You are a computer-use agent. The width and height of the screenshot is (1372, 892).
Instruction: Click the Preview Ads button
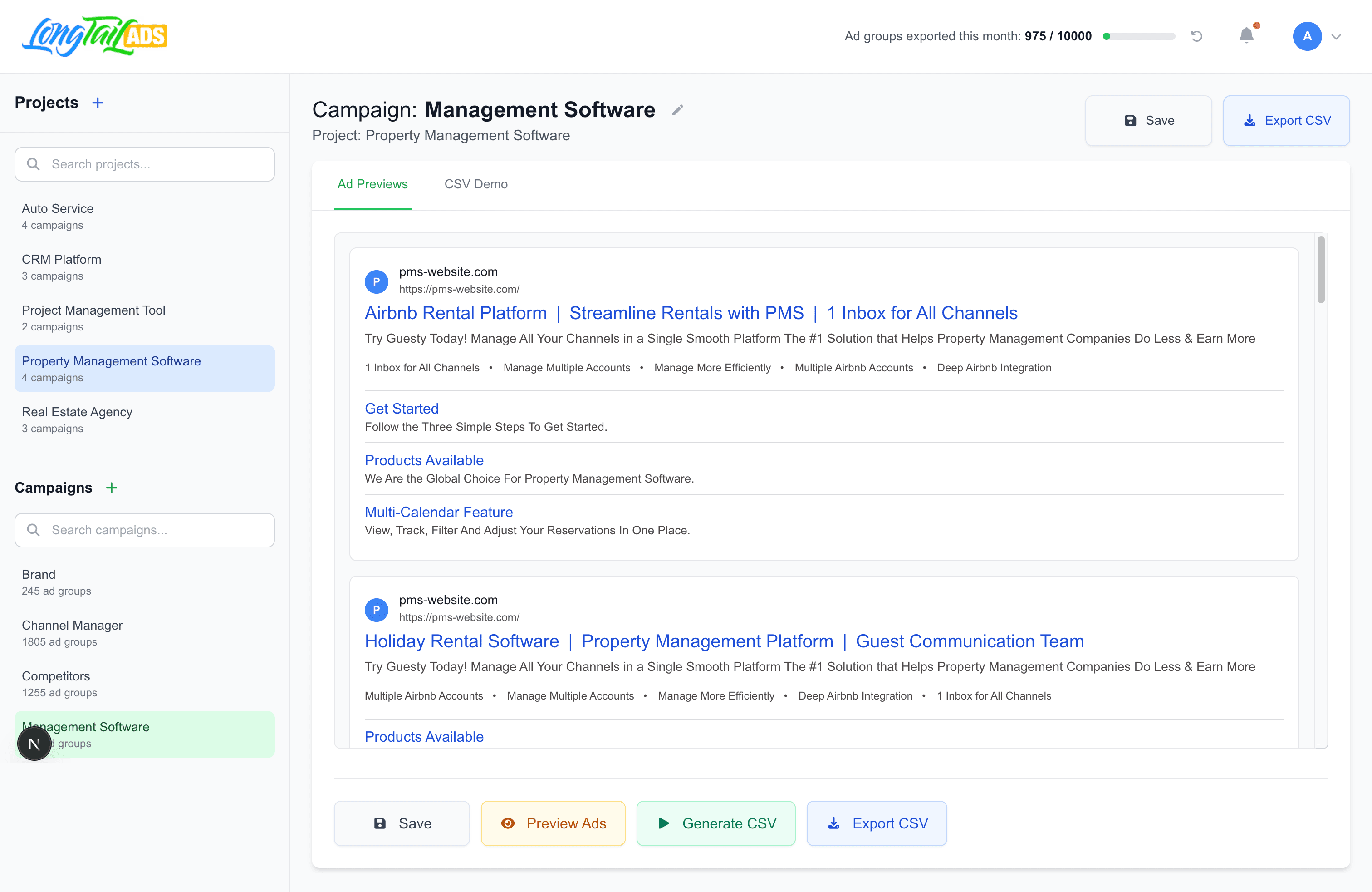[553, 823]
